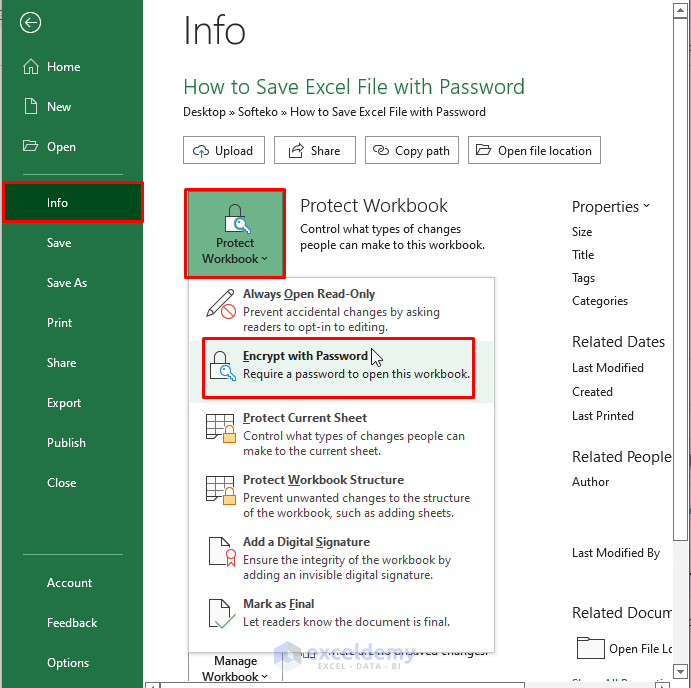Open Share in the left sidebar
This screenshot has width=691, height=688.
[72, 363]
